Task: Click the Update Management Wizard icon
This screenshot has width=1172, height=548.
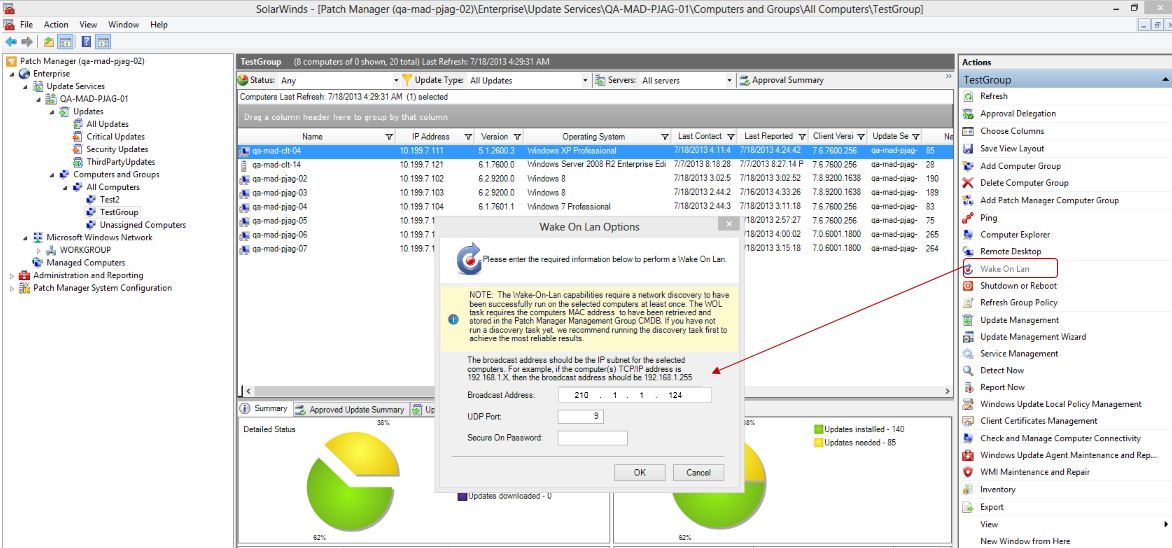Action: [x=968, y=337]
